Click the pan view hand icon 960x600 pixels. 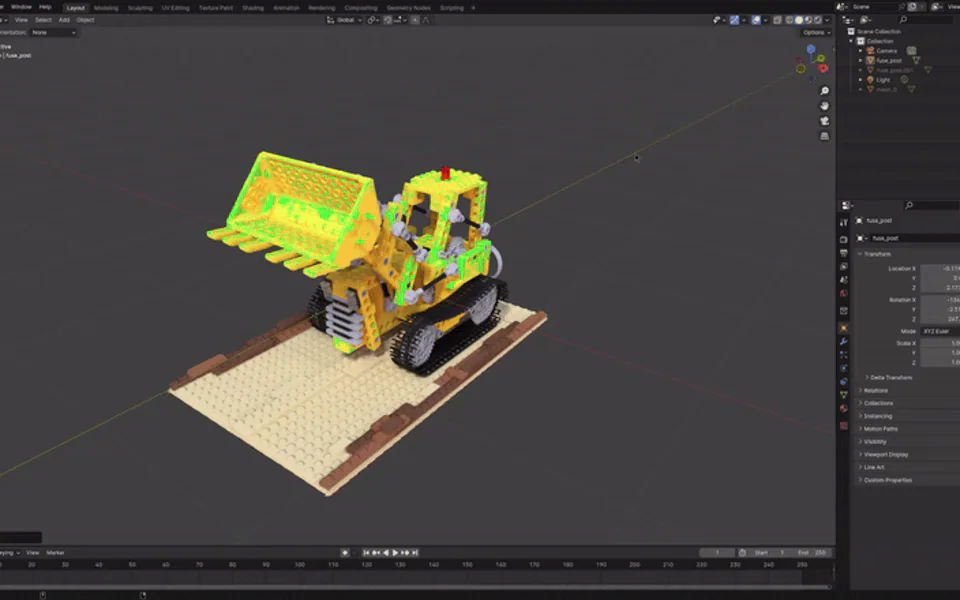coord(825,106)
